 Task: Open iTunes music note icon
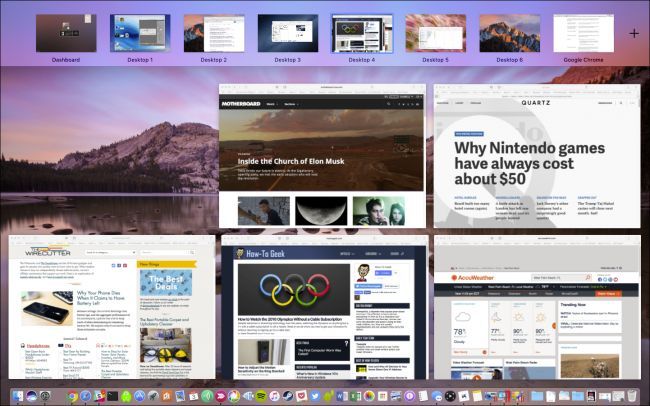(274, 396)
